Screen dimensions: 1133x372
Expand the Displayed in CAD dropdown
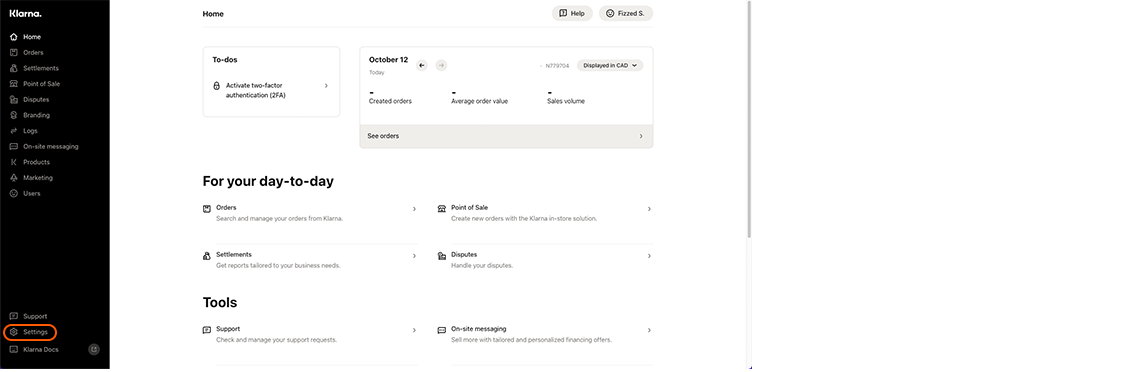(610, 65)
